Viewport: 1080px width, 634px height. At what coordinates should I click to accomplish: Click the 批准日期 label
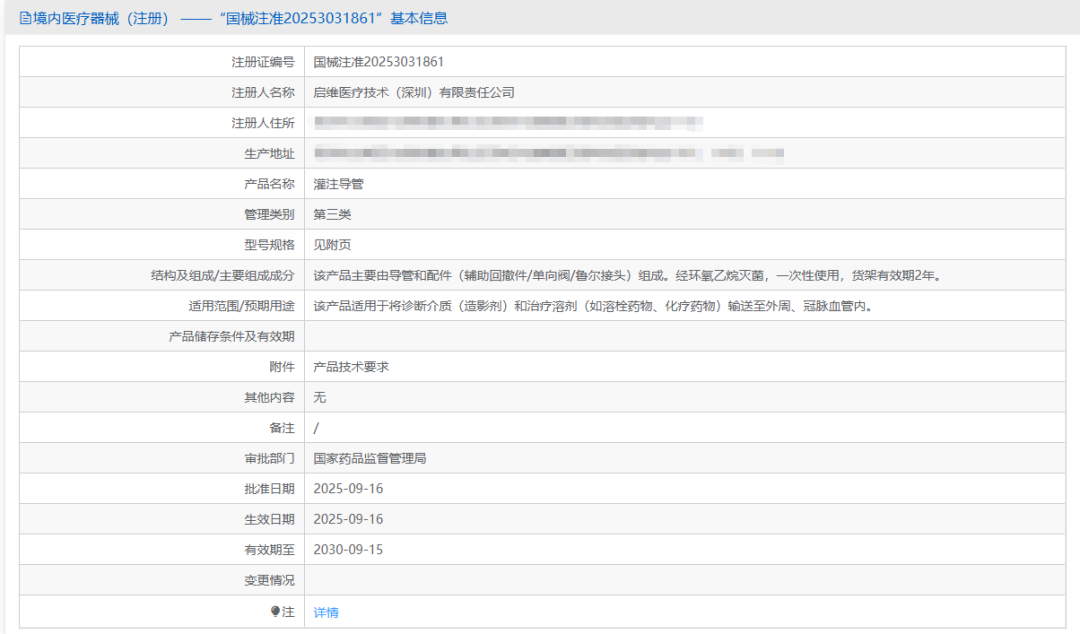point(269,489)
